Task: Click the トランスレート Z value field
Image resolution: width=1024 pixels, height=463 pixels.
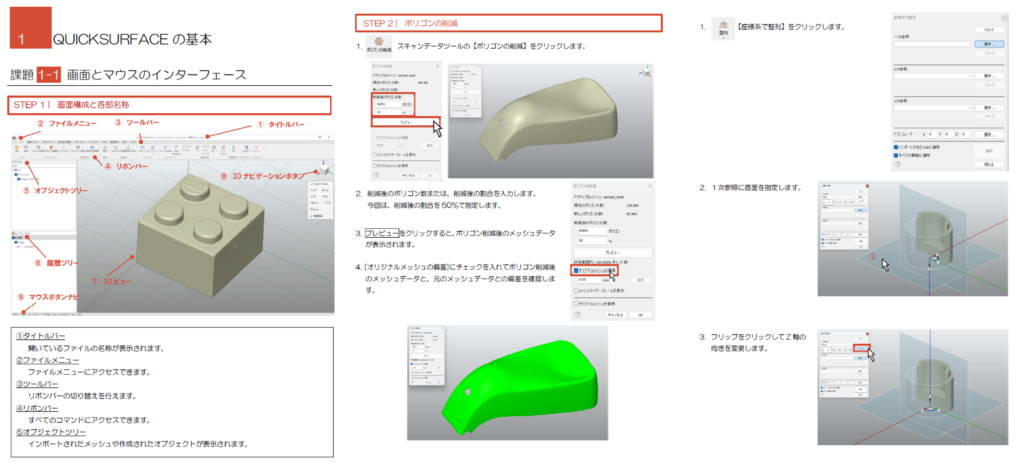Action: [x=966, y=135]
